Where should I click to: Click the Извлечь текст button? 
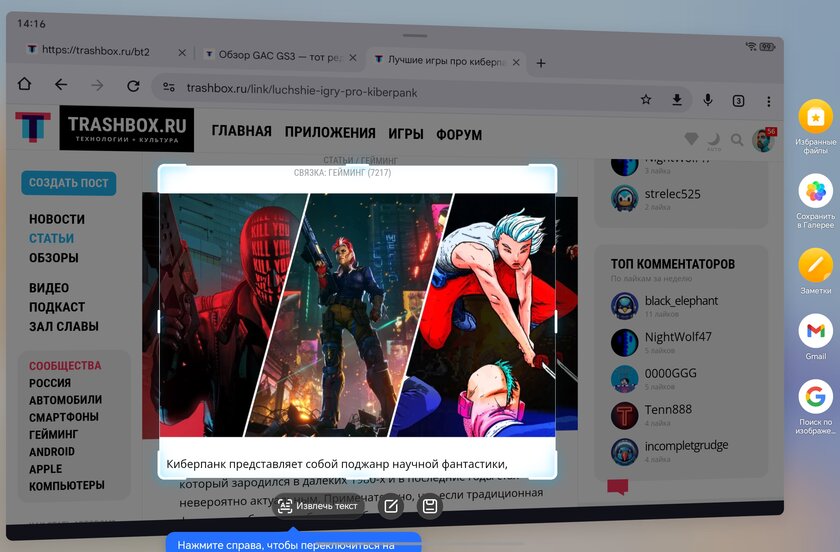(x=318, y=506)
